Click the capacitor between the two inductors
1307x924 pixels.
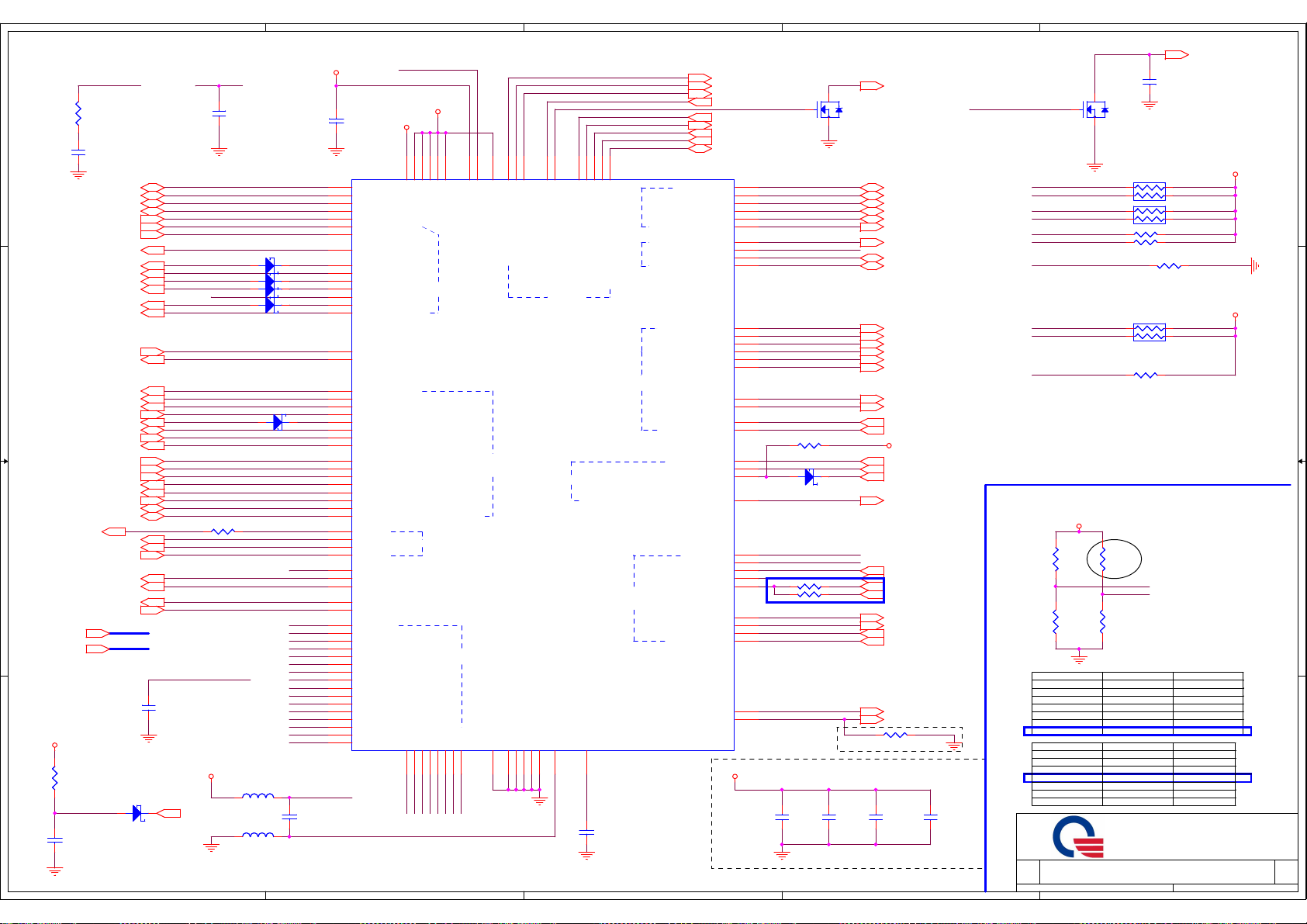tap(289, 816)
